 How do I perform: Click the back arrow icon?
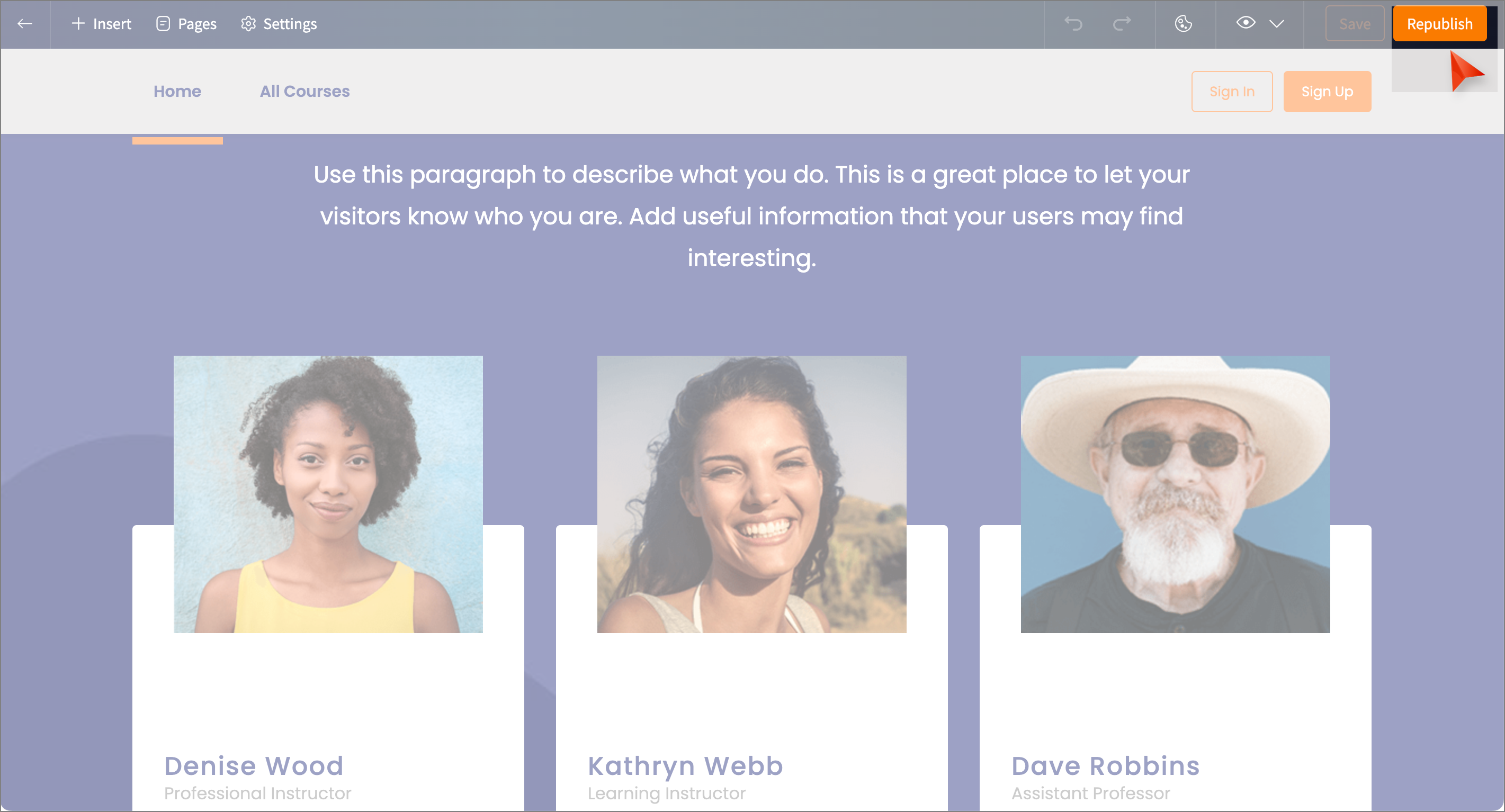[x=24, y=24]
